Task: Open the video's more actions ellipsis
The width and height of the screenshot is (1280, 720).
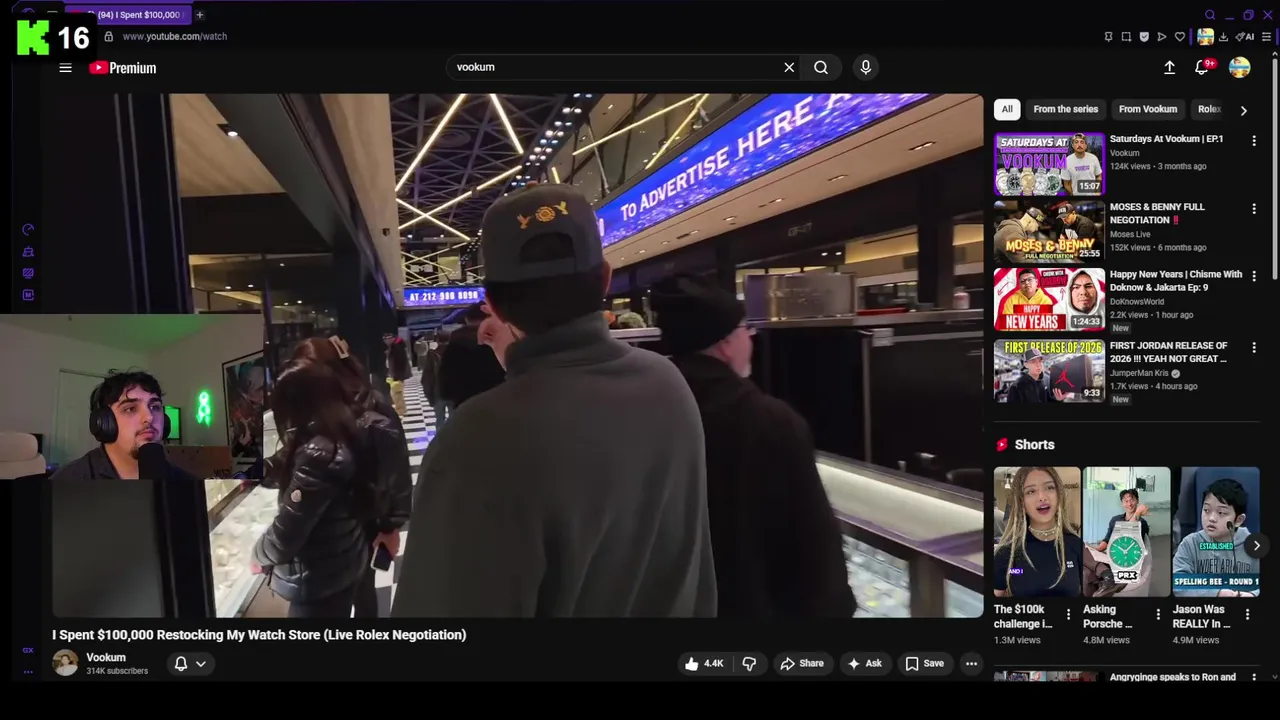Action: (x=971, y=663)
